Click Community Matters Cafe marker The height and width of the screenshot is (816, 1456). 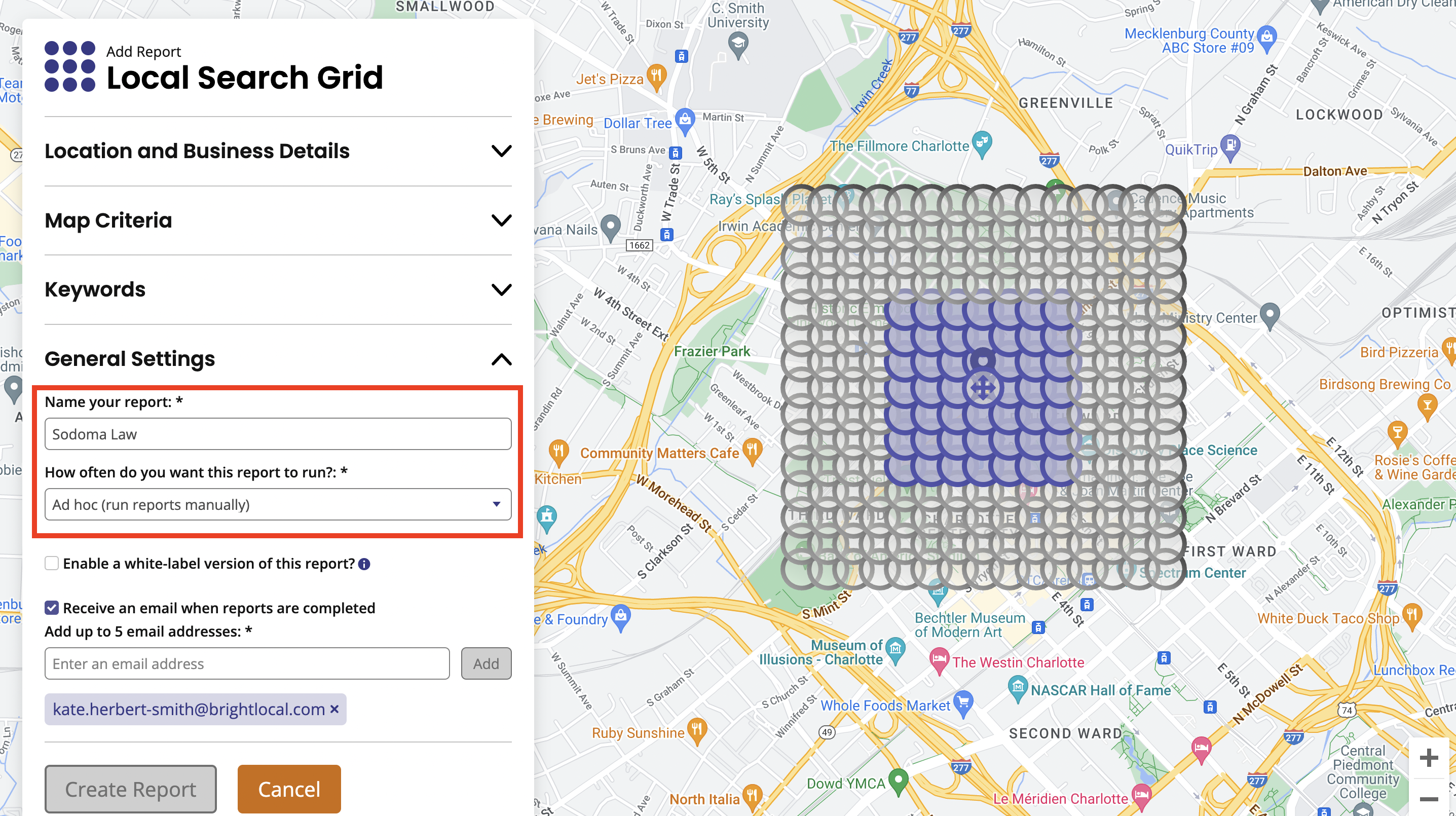tap(752, 451)
